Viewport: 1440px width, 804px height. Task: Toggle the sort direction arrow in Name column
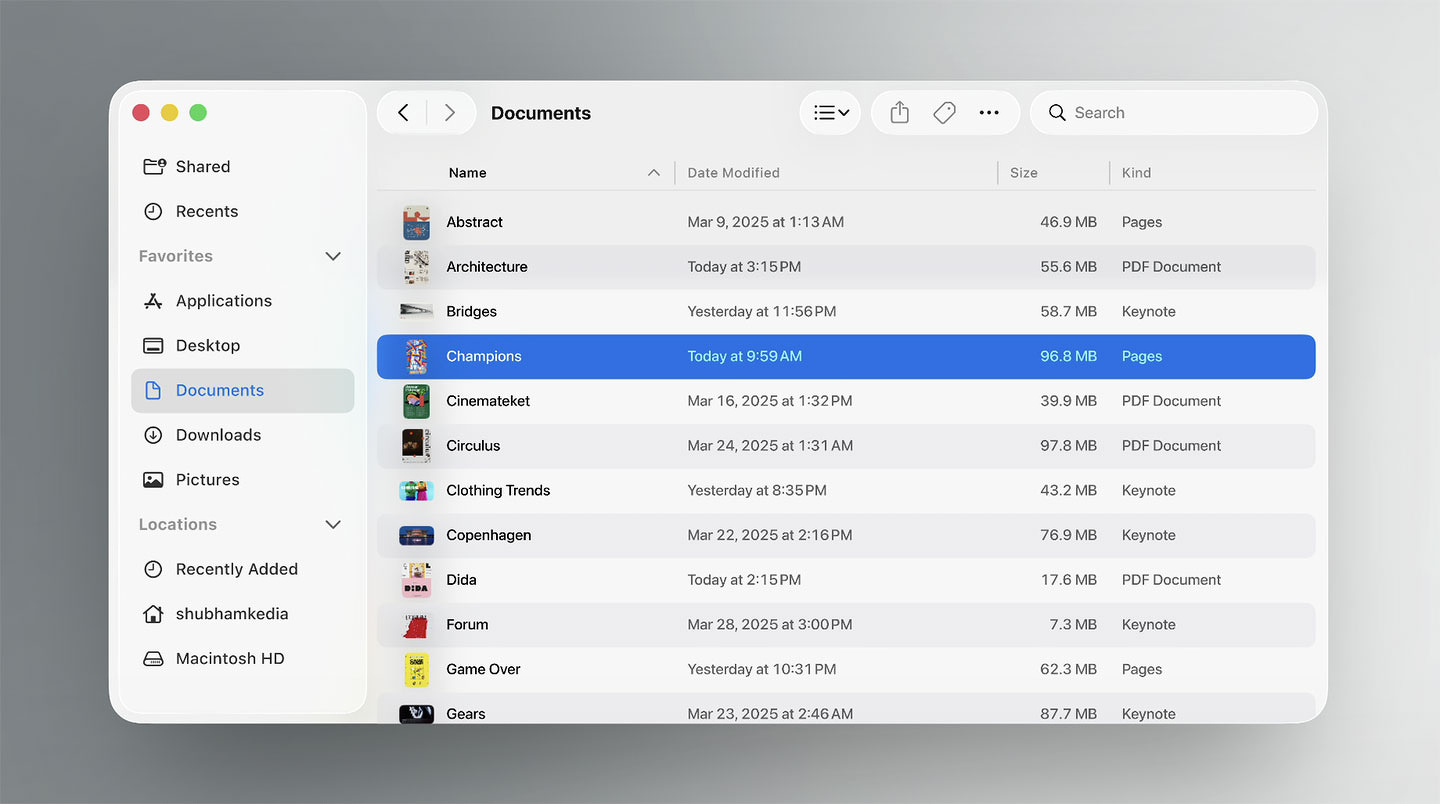click(654, 173)
